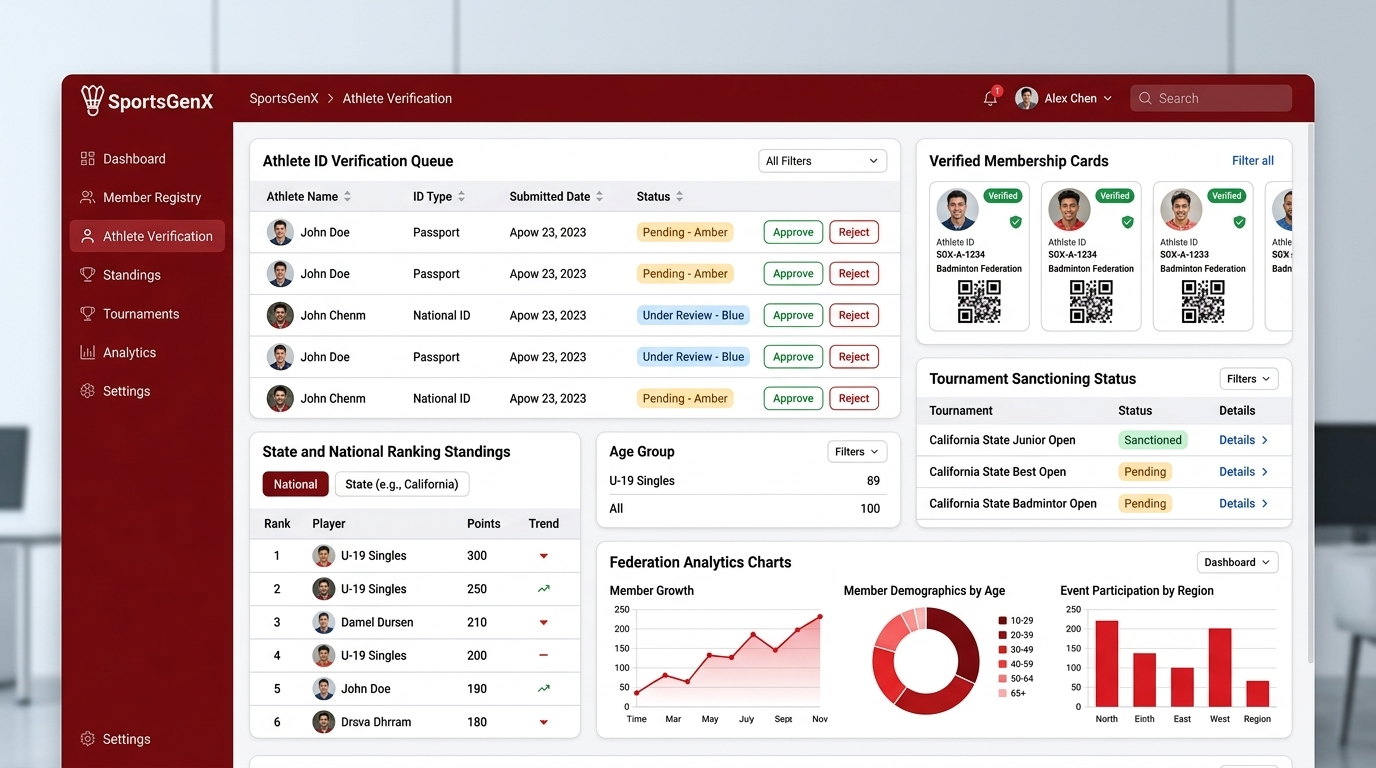
Task: Open the All Filters dropdown
Action: pos(823,161)
